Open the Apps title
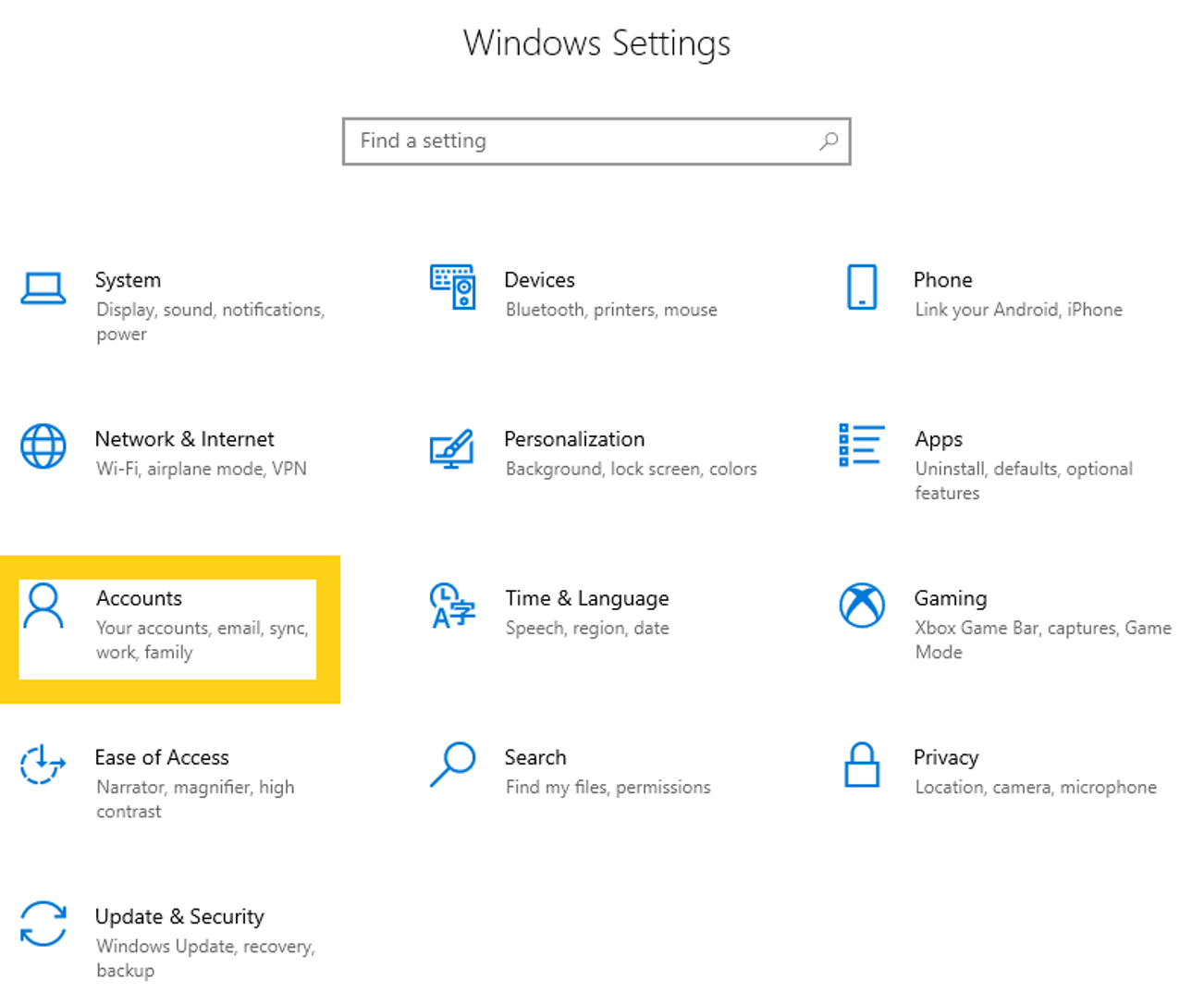 (939, 440)
